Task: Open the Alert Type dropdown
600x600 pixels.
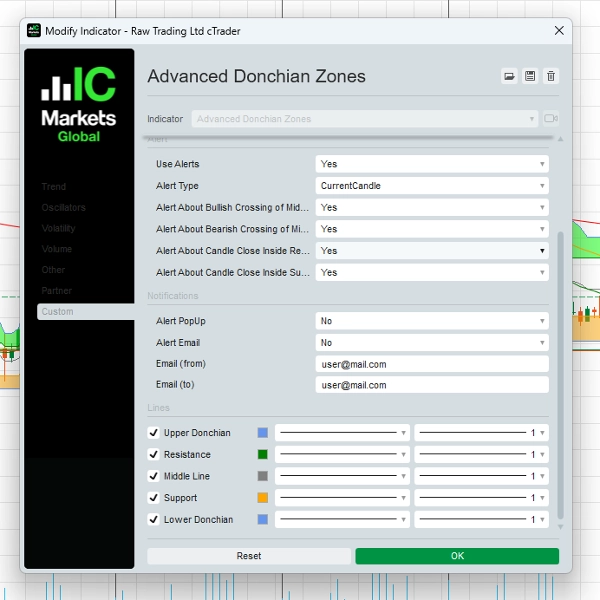Action: pyautogui.click(x=432, y=186)
